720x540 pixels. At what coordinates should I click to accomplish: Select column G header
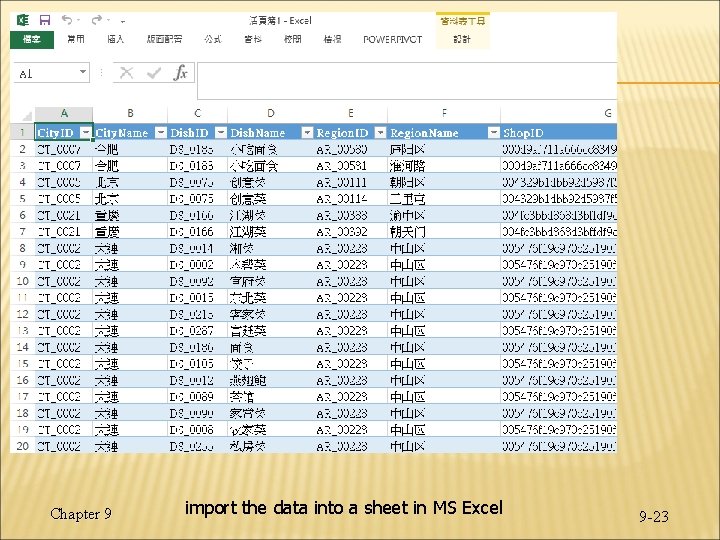tap(559, 113)
